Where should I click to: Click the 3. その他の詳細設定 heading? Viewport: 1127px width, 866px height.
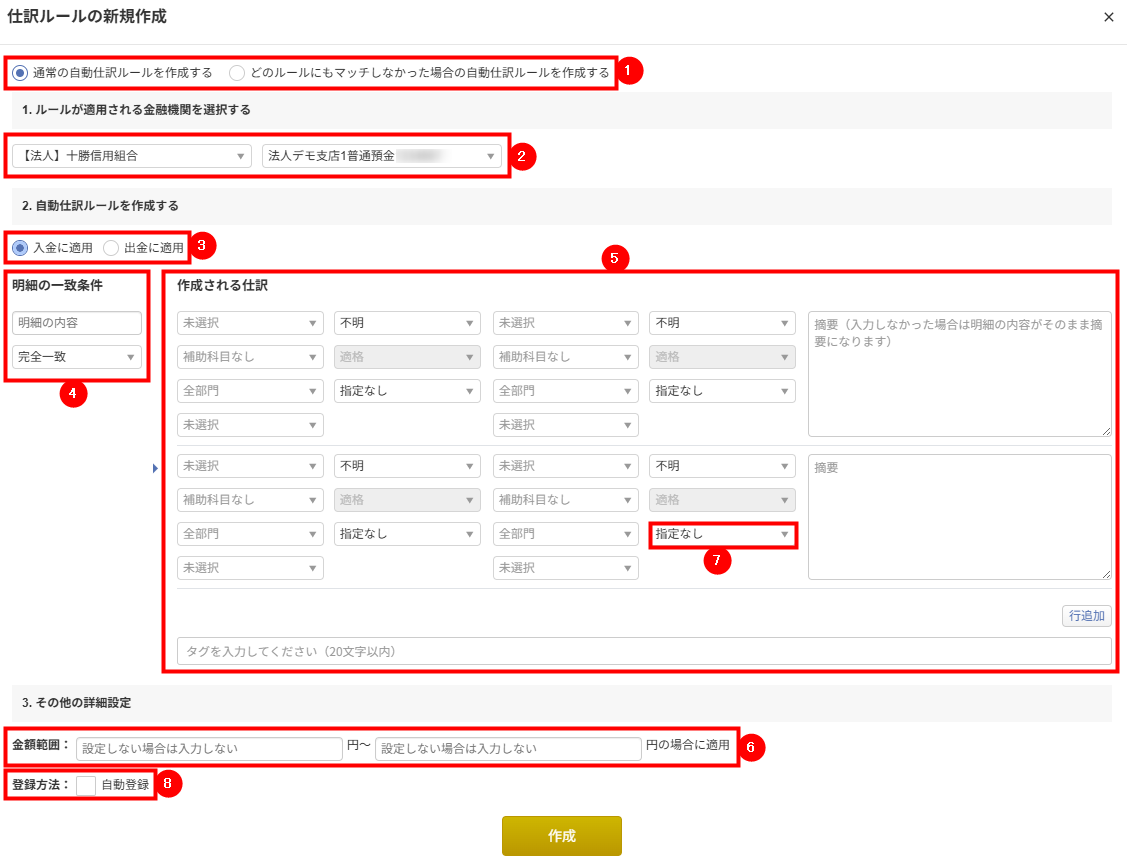coord(76,703)
